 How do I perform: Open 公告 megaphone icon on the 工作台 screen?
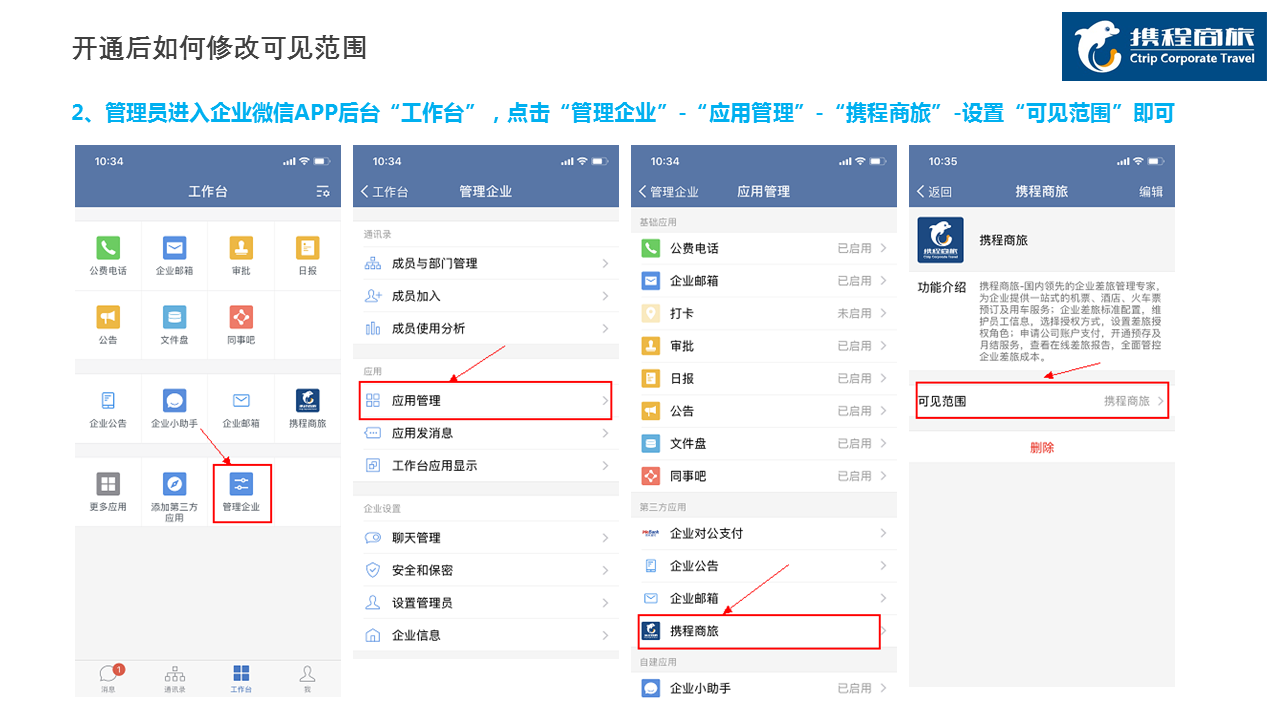pyautogui.click(x=108, y=317)
